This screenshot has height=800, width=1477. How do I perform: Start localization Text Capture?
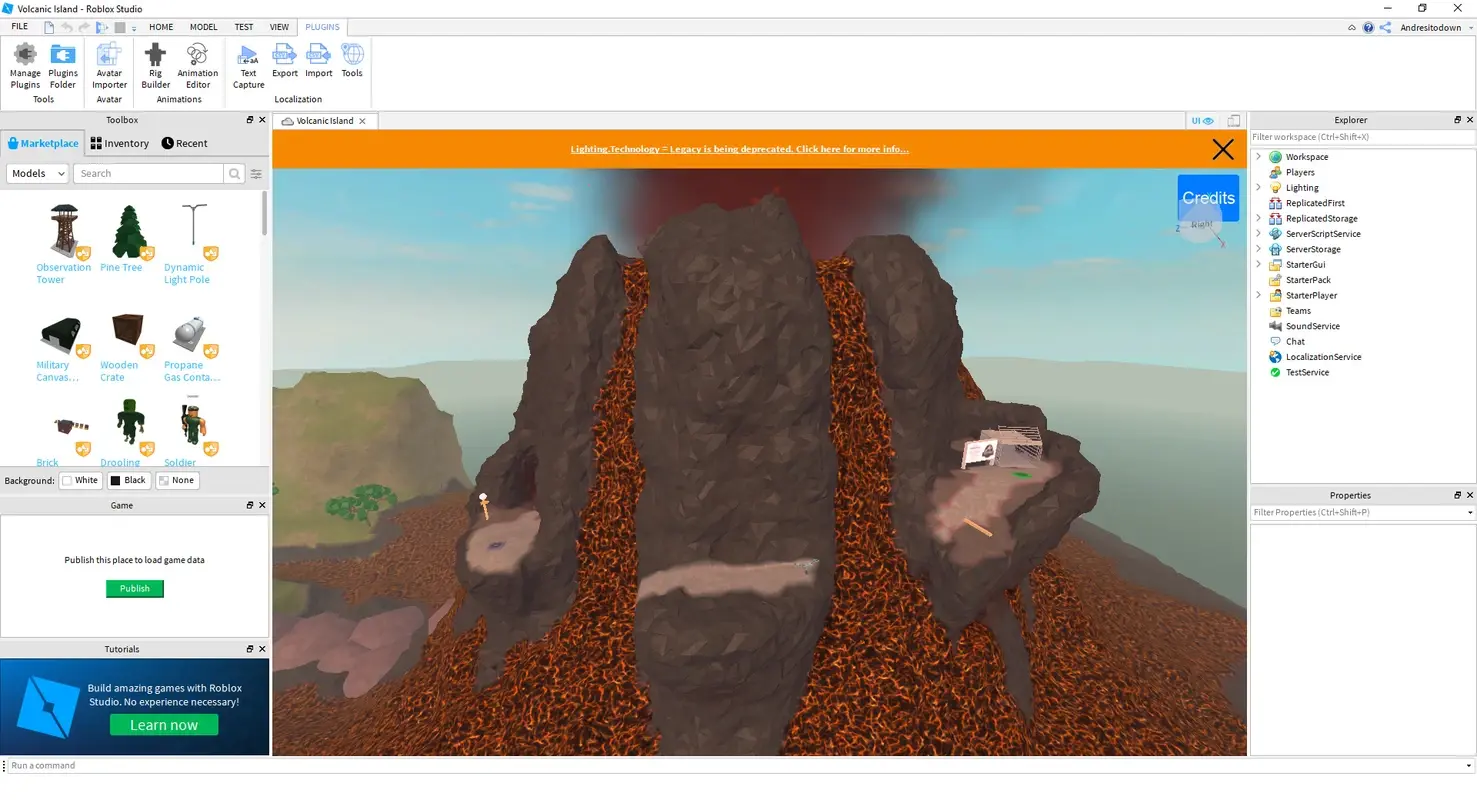(x=248, y=66)
